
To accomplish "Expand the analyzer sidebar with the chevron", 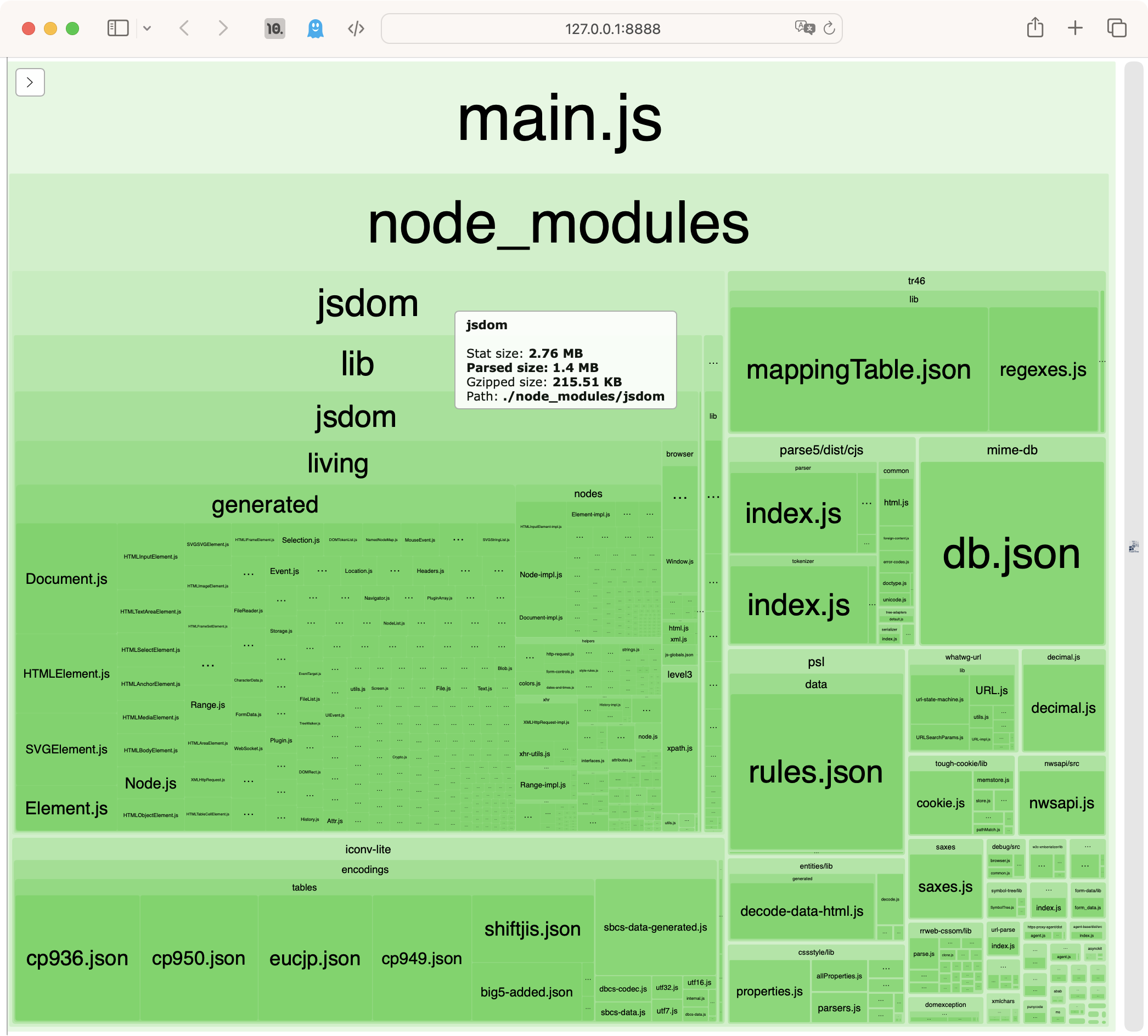I will (x=30, y=82).
